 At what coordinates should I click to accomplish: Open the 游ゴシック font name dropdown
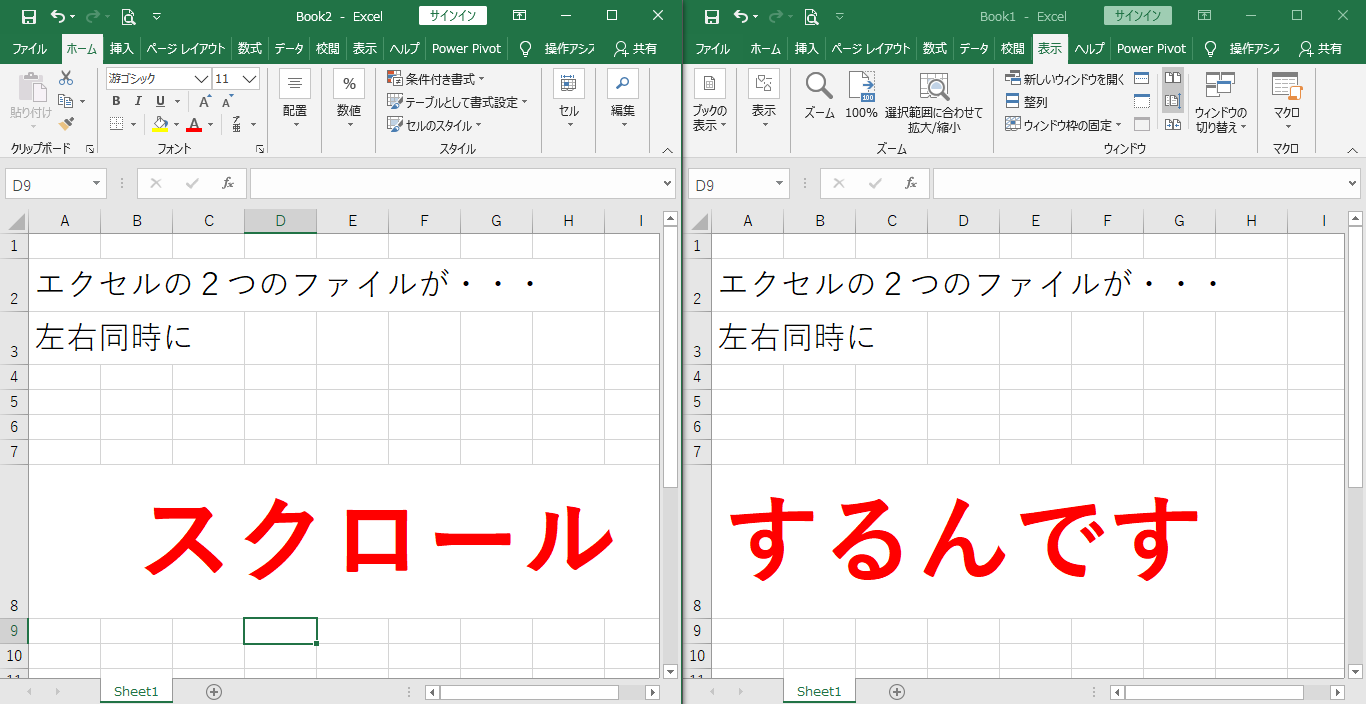pyautogui.click(x=201, y=79)
